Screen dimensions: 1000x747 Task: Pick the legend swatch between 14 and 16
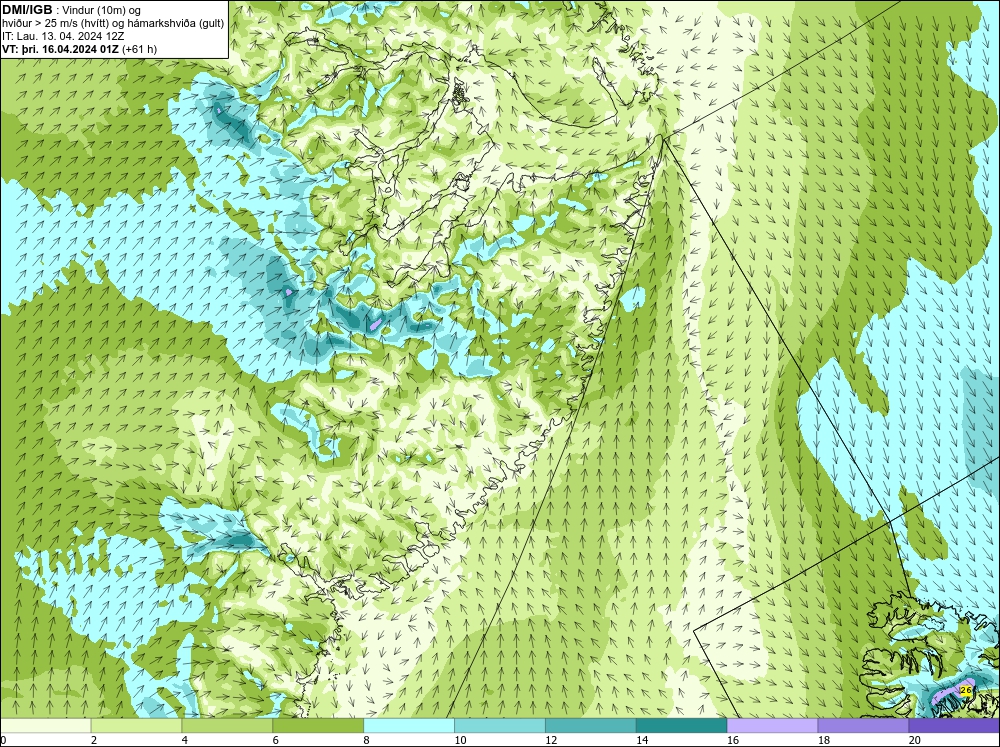click(x=682, y=725)
